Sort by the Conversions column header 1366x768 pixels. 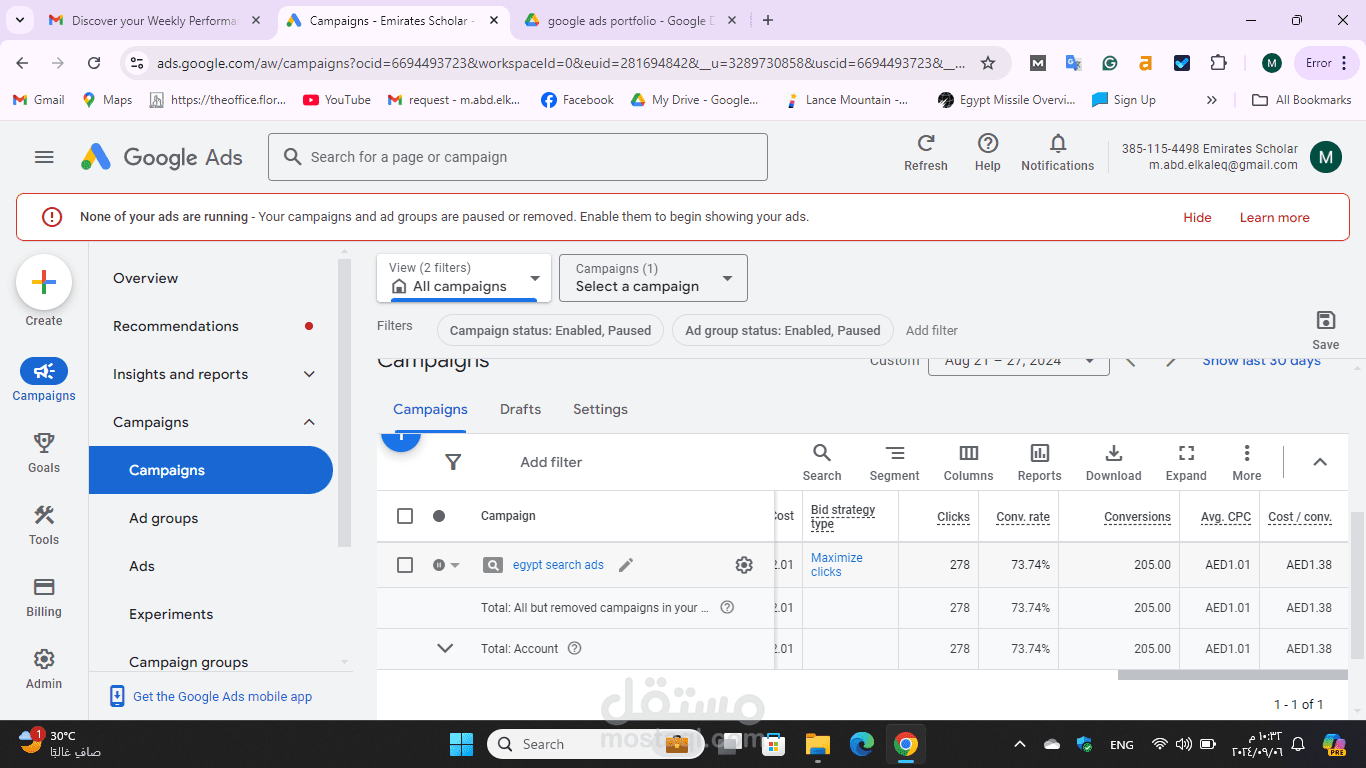(x=1137, y=517)
